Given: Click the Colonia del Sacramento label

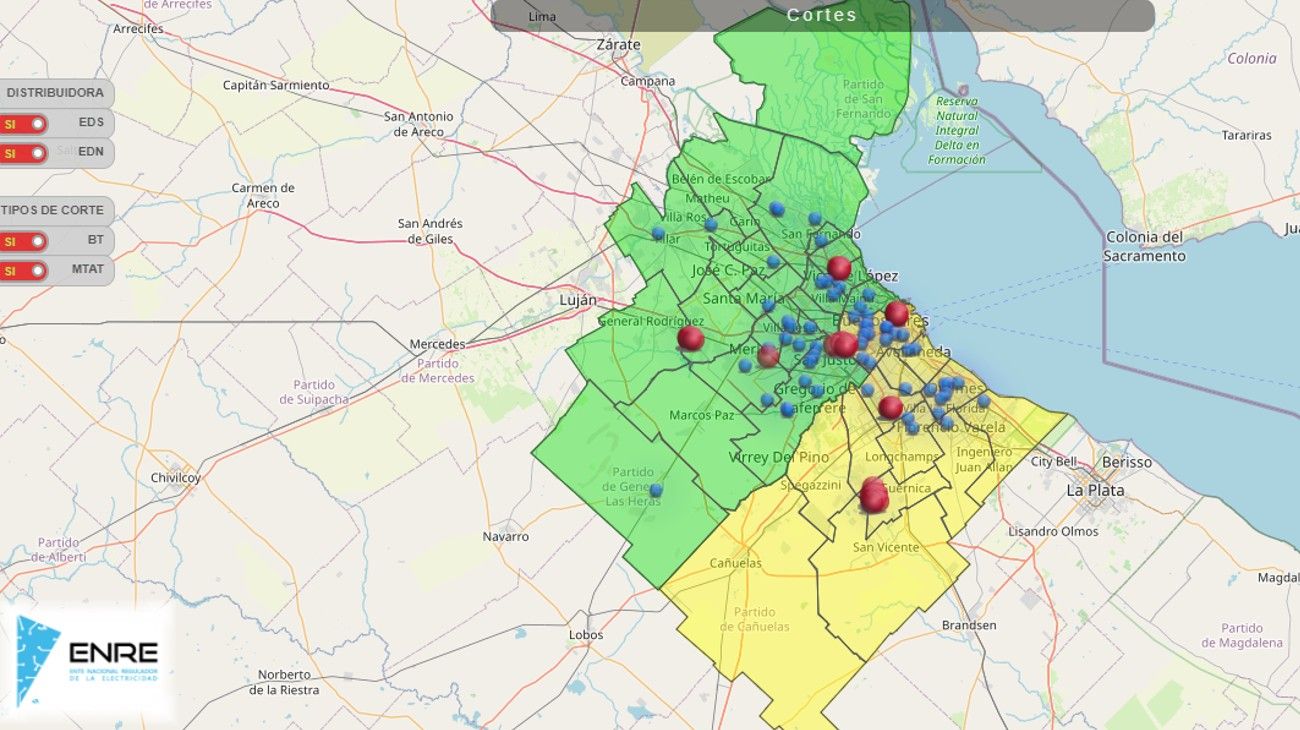Looking at the screenshot, I should click(x=1145, y=246).
